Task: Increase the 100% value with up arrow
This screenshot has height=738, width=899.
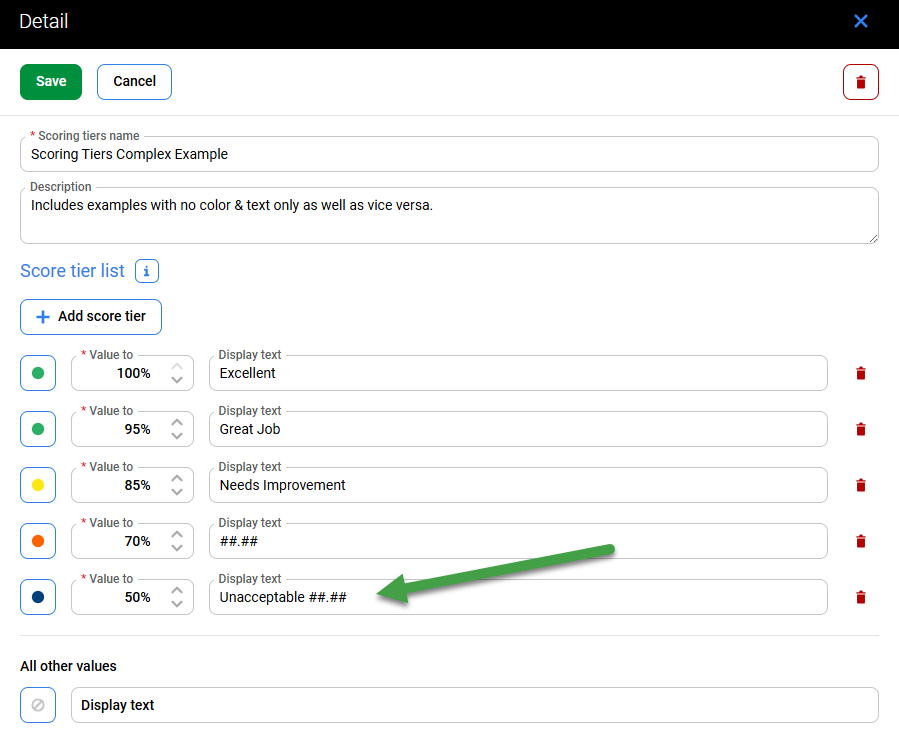Action: [177, 366]
